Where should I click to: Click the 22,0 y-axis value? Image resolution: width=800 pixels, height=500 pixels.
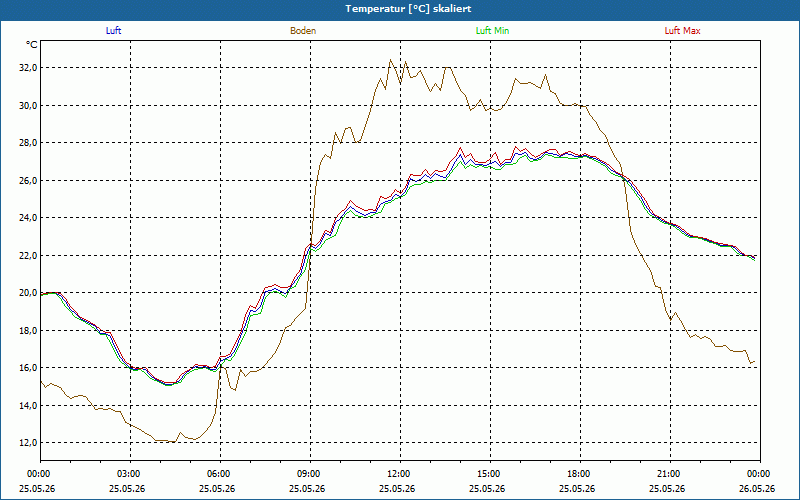(x=28, y=256)
